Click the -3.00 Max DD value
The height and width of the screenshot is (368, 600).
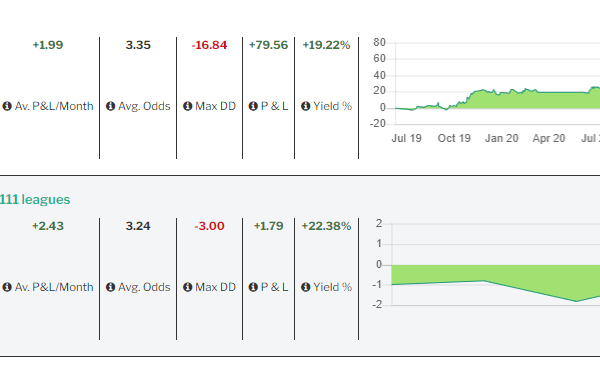point(209,226)
